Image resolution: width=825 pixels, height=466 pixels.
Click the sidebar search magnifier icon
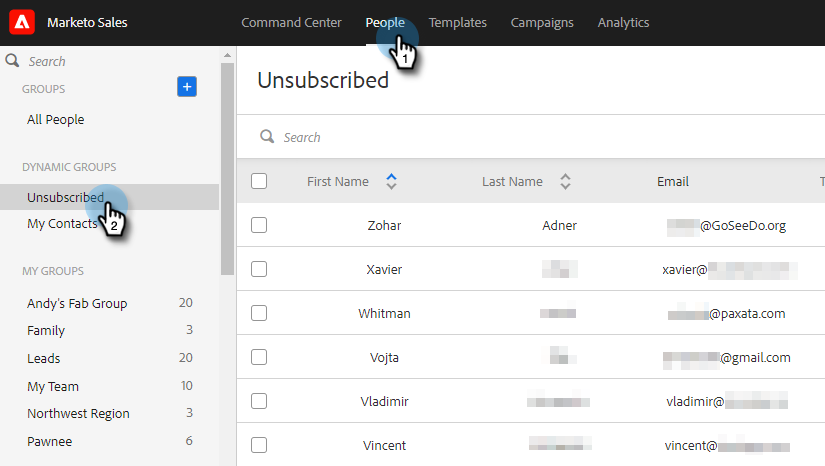pyautogui.click(x=13, y=61)
